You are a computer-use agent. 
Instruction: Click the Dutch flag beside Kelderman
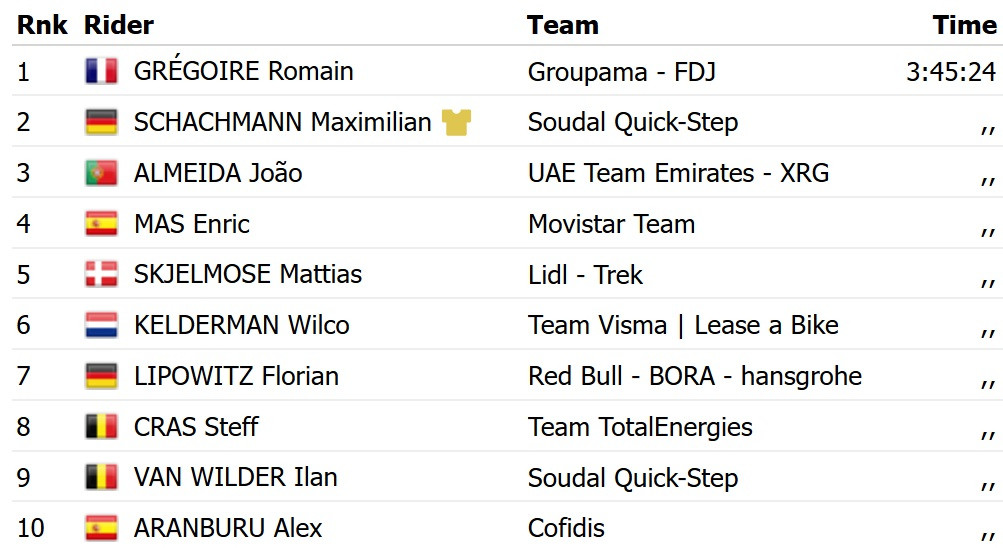(x=101, y=325)
